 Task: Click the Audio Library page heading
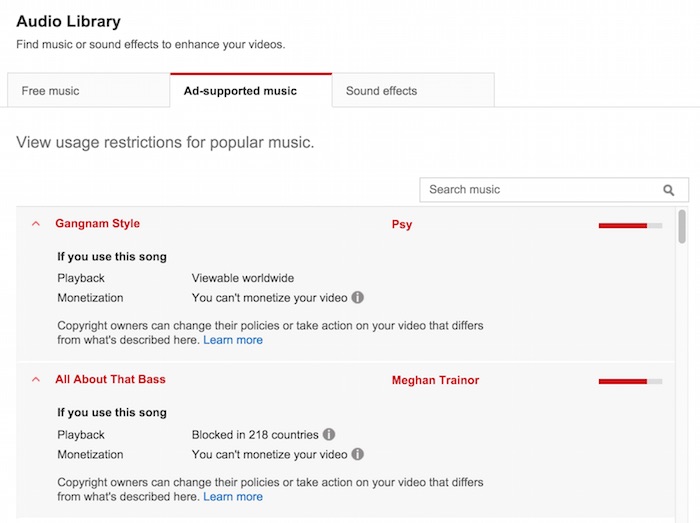pyautogui.click(x=68, y=21)
